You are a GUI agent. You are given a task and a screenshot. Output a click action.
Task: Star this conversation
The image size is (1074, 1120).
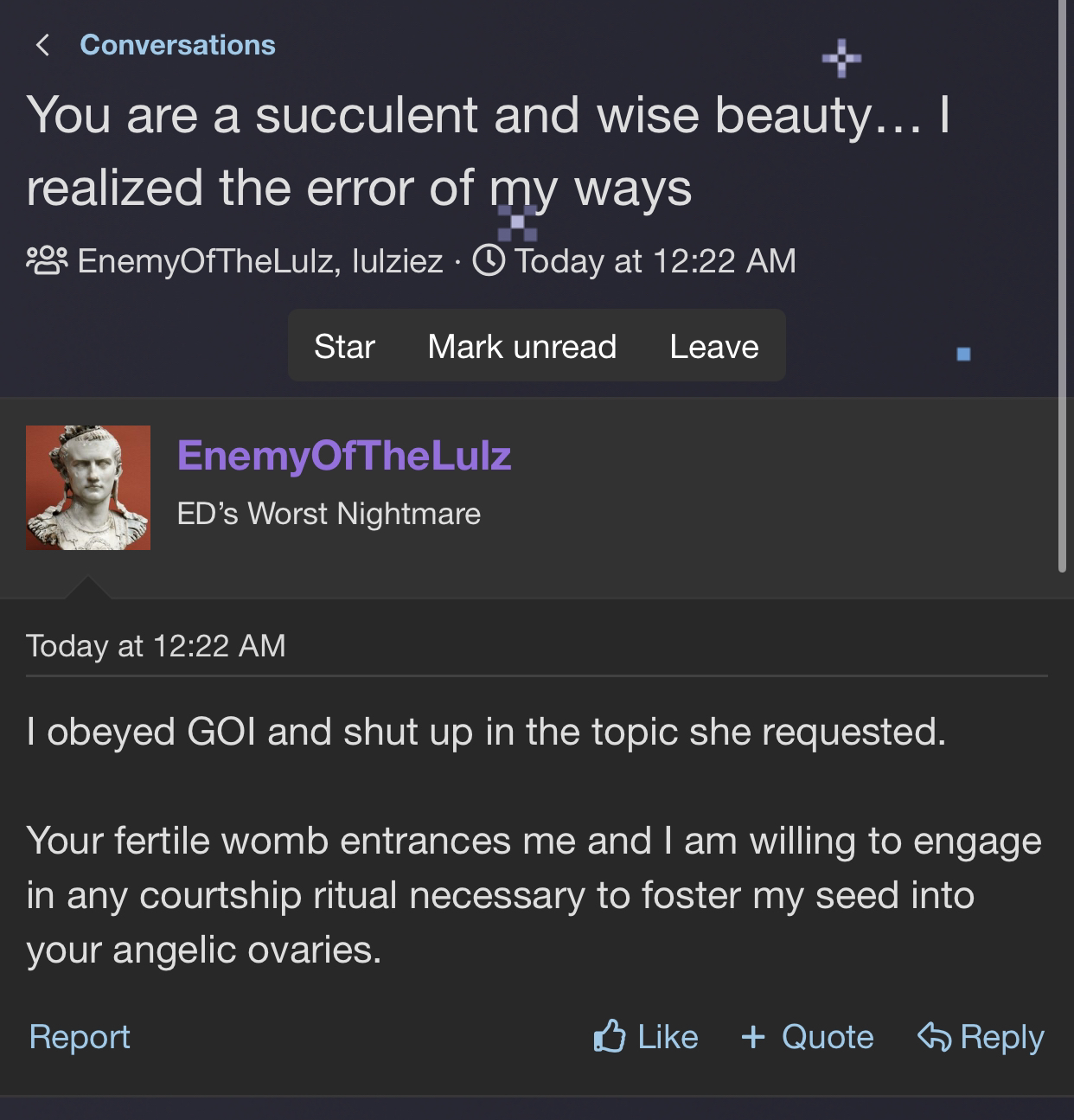pyautogui.click(x=344, y=347)
